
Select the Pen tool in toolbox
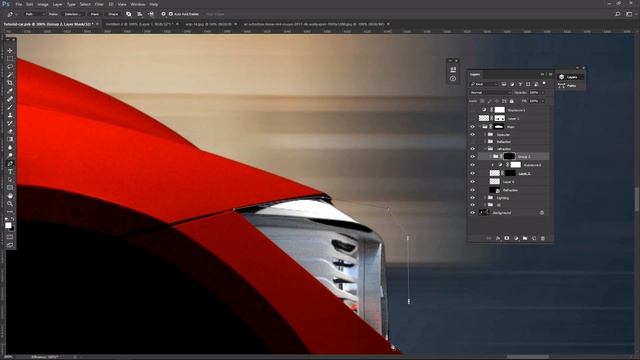click(x=10, y=163)
